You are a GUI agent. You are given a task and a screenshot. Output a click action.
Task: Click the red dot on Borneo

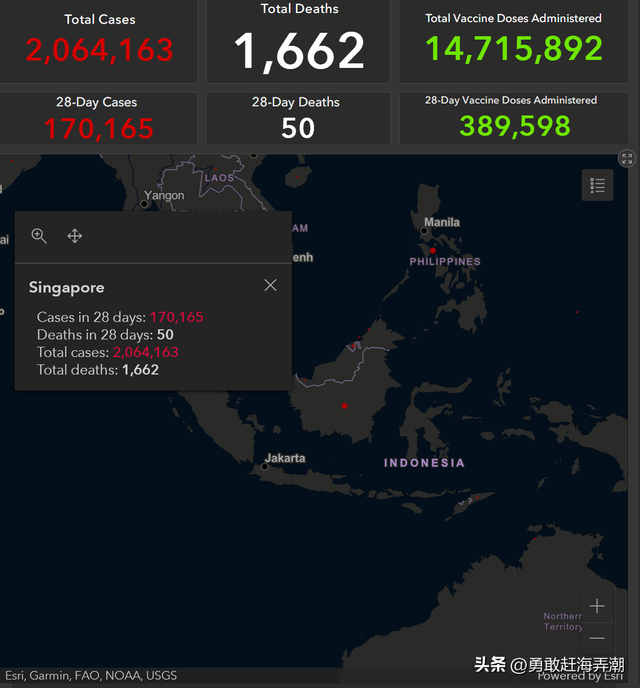(x=344, y=405)
